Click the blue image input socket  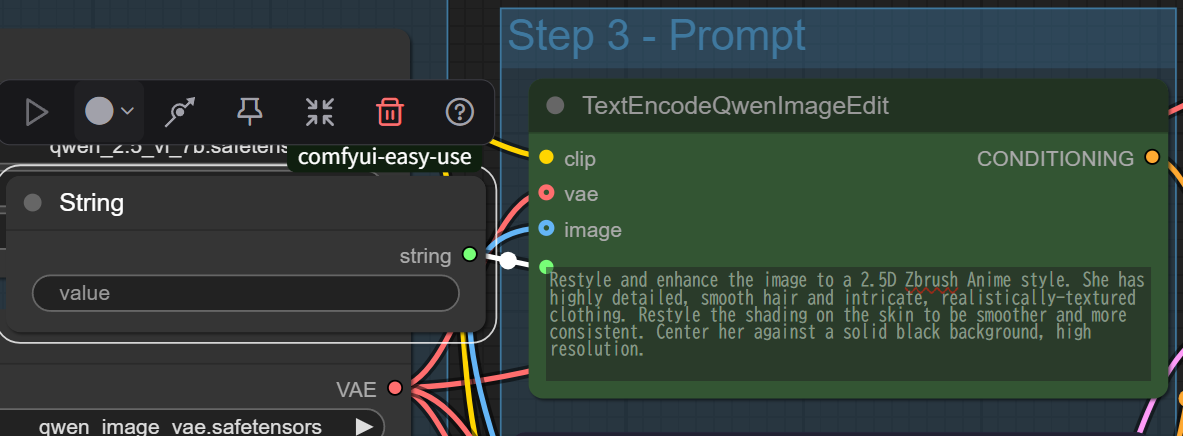tap(547, 229)
